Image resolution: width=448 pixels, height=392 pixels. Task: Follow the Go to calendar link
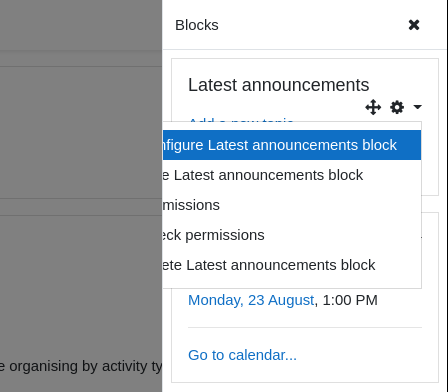[x=242, y=355]
